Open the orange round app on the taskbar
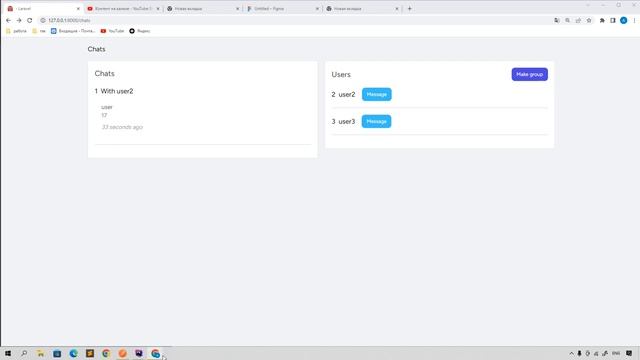 pyautogui.click(x=122, y=353)
